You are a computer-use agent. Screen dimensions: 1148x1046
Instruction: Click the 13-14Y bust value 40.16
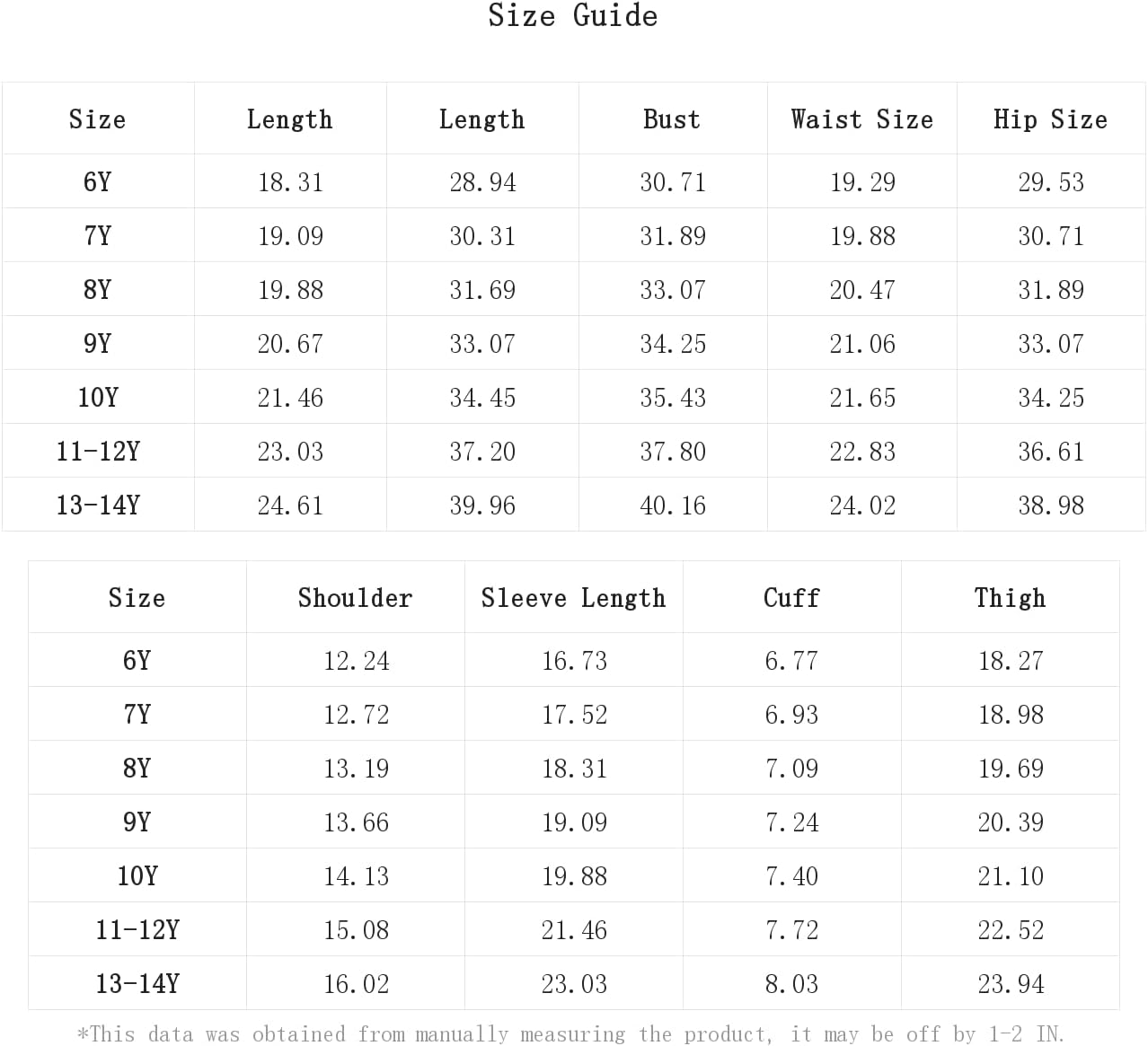pos(673,505)
